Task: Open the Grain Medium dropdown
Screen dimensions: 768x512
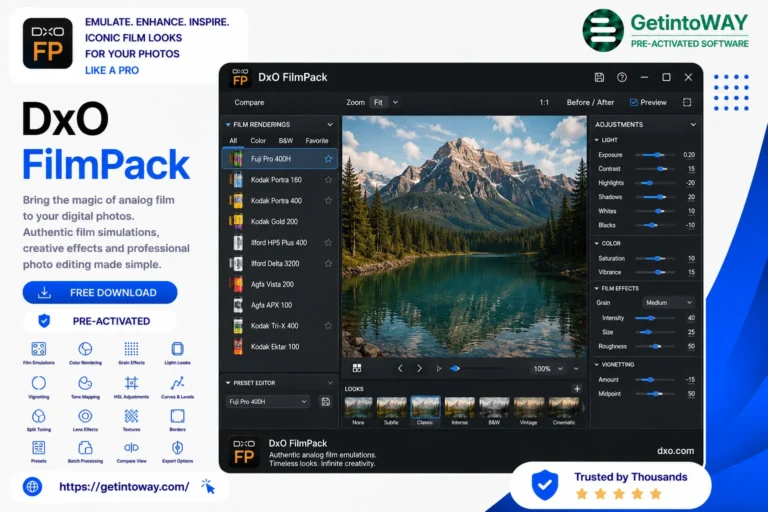Action: (x=669, y=303)
